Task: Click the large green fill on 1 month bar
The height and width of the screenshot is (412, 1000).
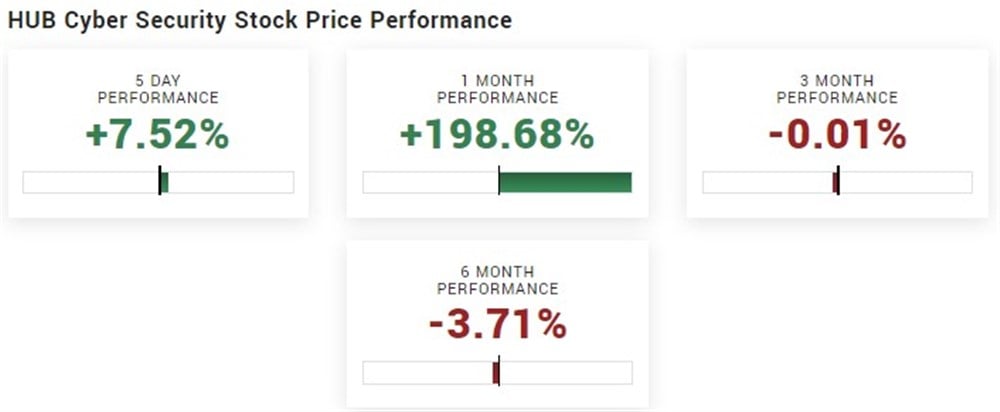Action: tap(565, 182)
